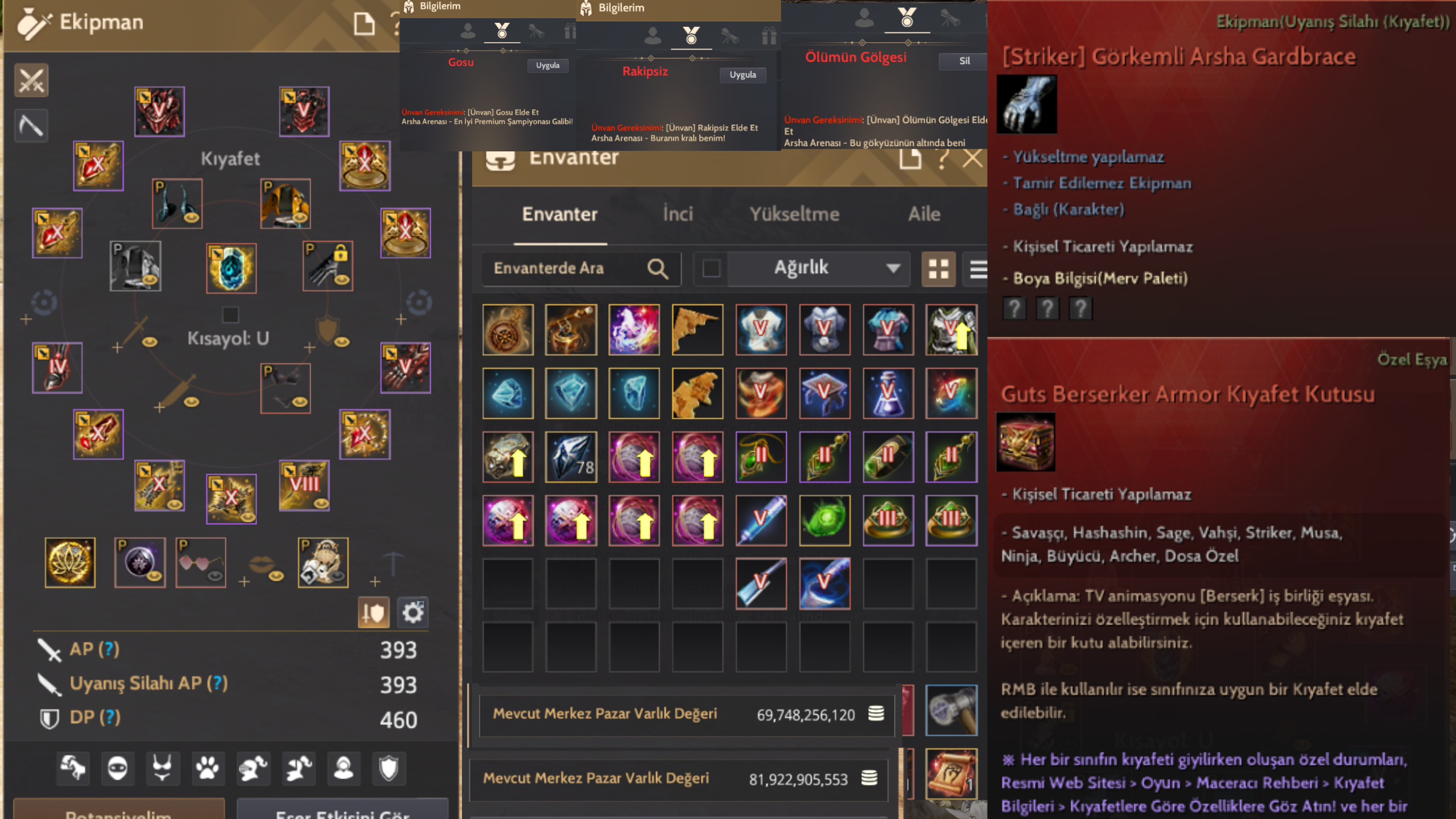Click the shield and sword toggle icon
This screenshot has width=1456, height=819.
click(x=373, y=612)
